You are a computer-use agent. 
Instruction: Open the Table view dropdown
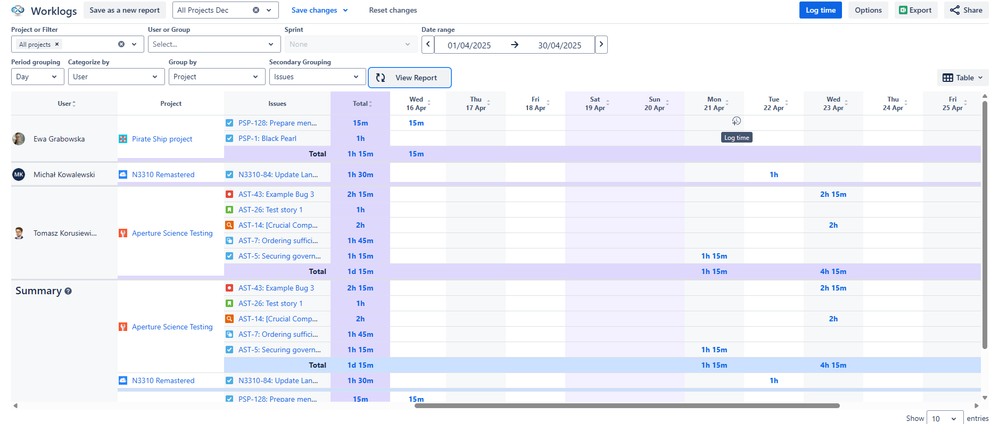963,77
